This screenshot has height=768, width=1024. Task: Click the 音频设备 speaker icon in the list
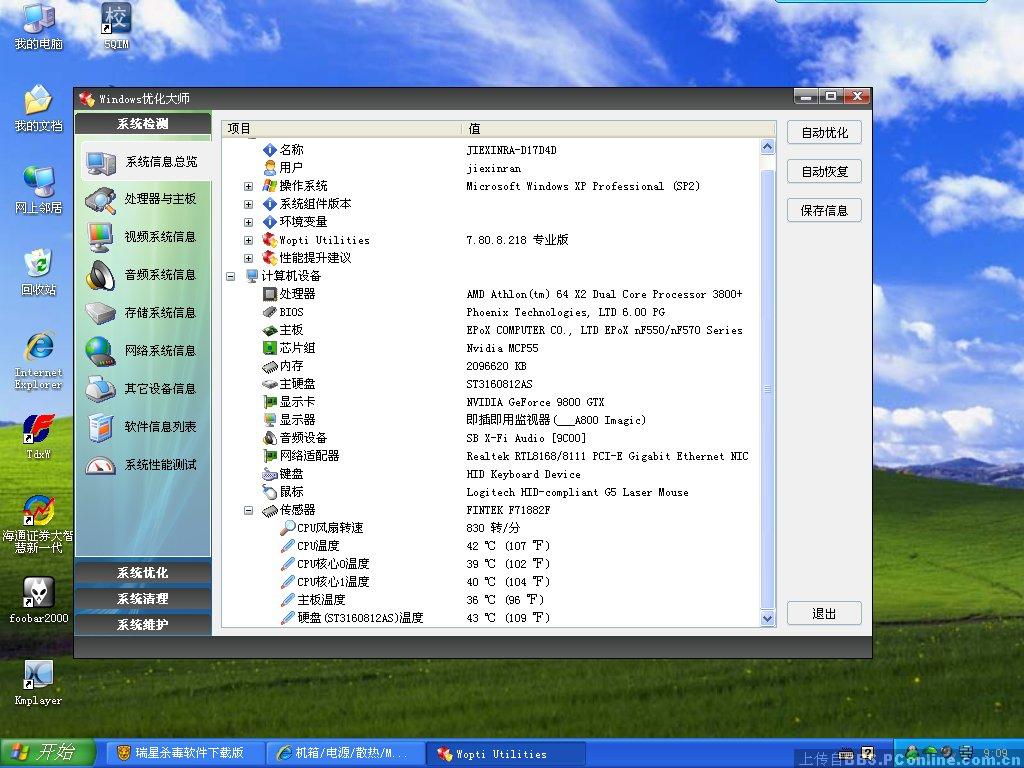click(270, 438)
